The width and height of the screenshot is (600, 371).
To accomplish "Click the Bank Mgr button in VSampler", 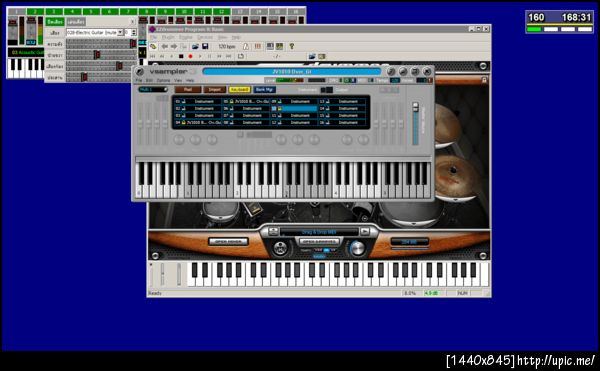I will pos(264,89).
